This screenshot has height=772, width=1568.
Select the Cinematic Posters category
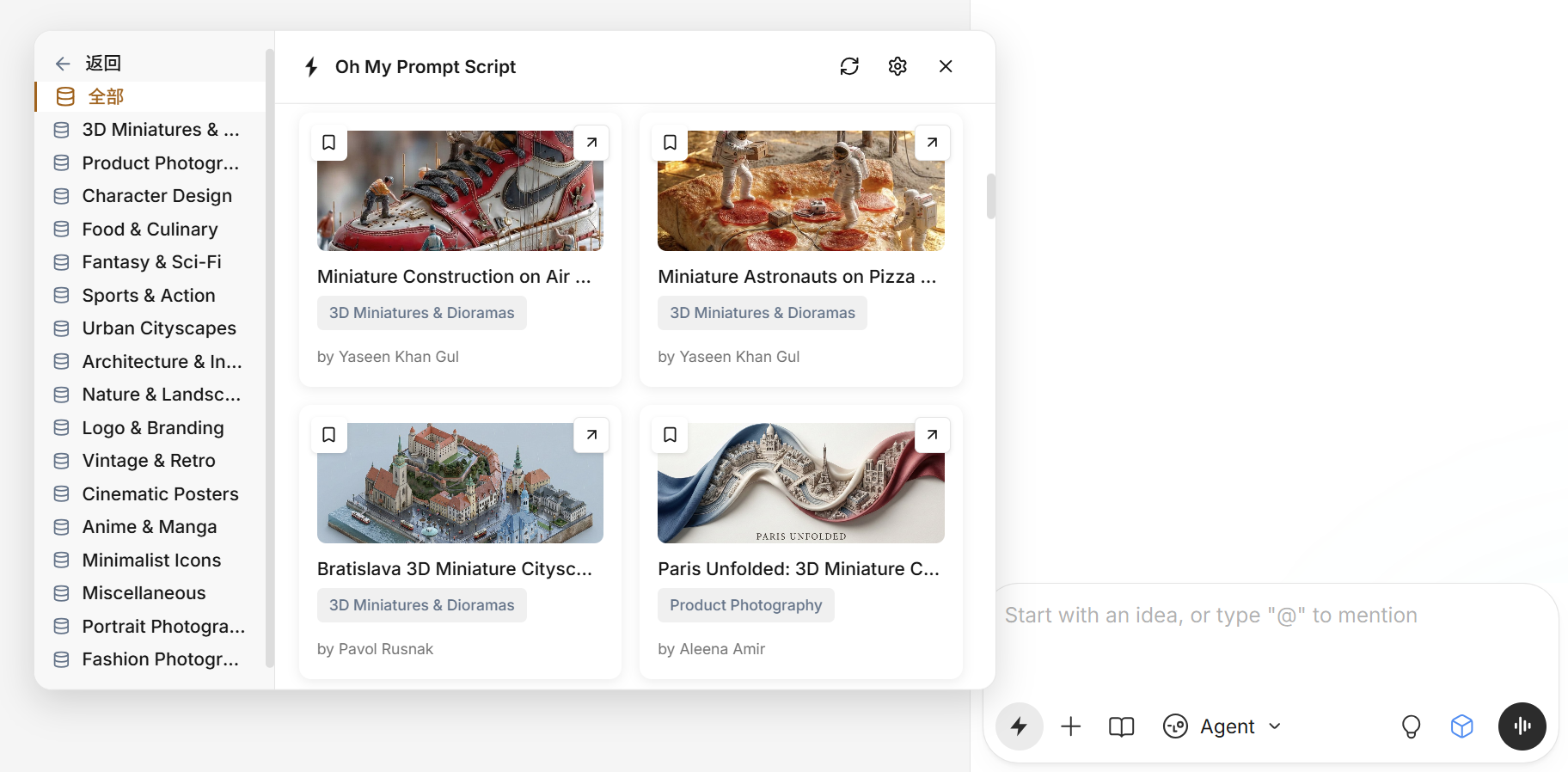[x=160, y=494]
